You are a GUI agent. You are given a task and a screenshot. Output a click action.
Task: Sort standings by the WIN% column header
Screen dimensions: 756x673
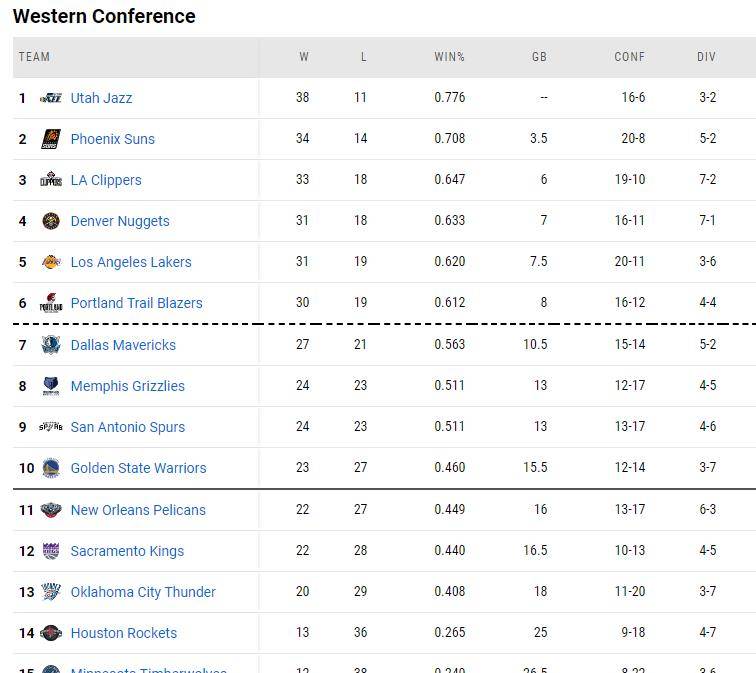(449, 57)
